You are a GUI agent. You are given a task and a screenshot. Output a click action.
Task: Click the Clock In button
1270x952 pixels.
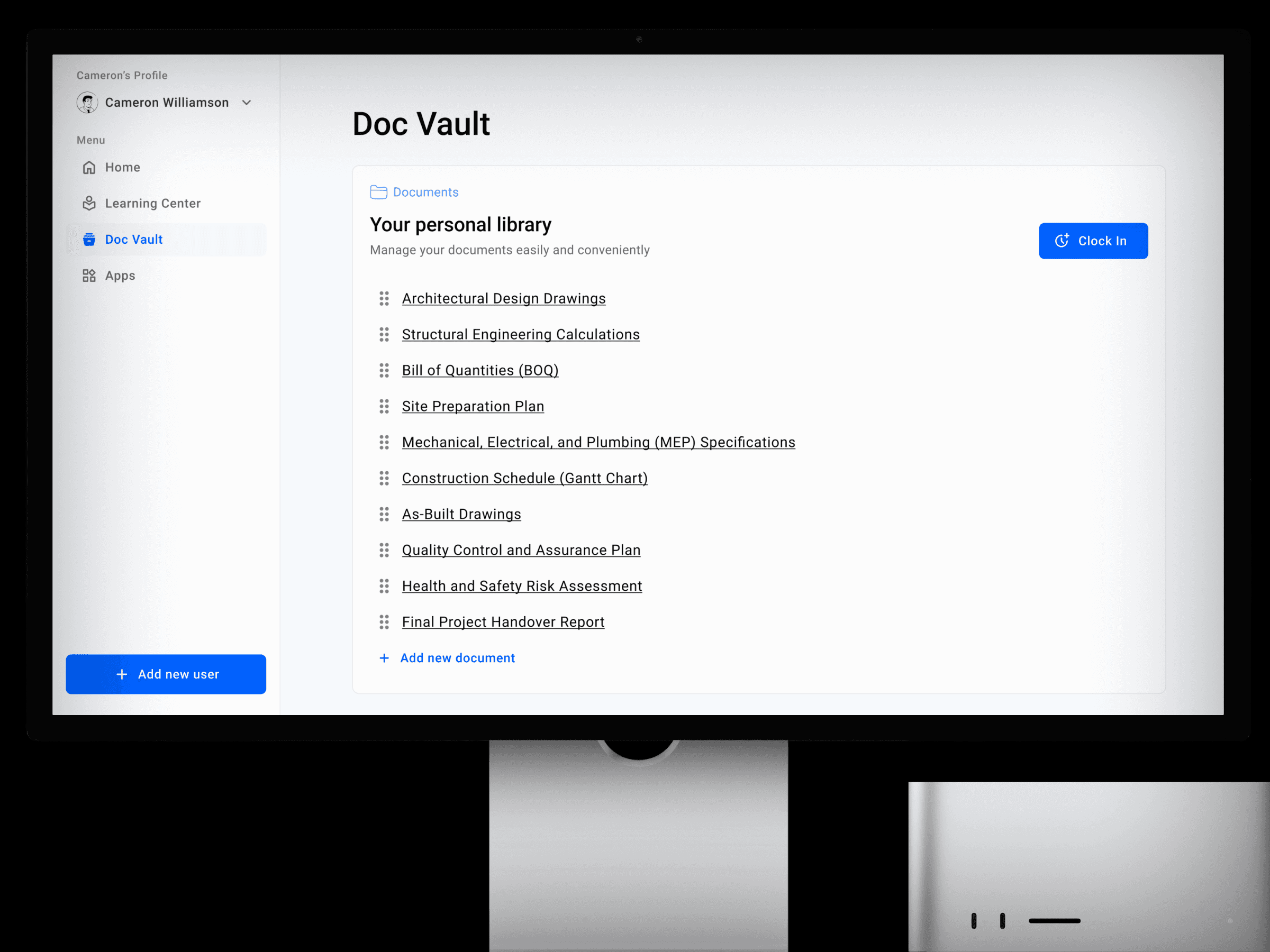click(x=1093, y=241)
